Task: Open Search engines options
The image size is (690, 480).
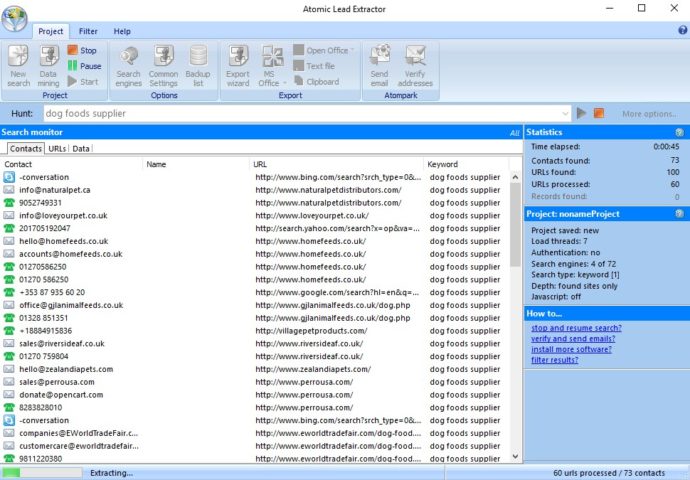Action: tap(128, 64)
